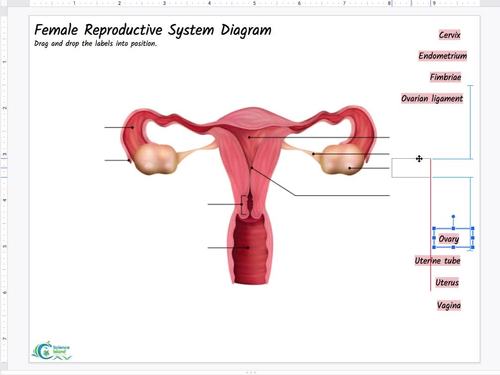This screenshot has height=375, width=500.
Task: Select the Fimbriae label
Action: tap(445, 77)
